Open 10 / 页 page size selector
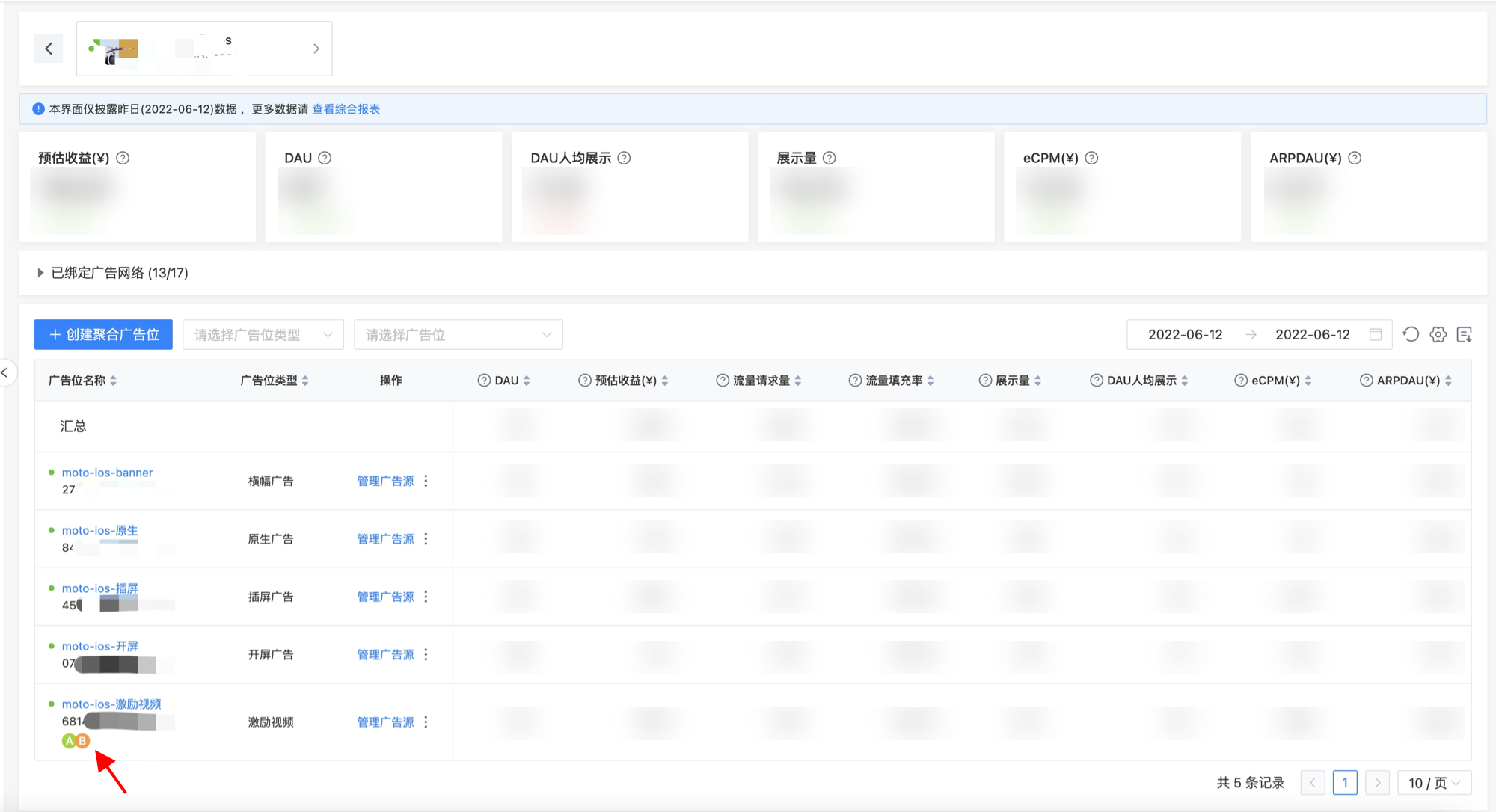This screenshot has height=812, width=1496. point(1434,783)
